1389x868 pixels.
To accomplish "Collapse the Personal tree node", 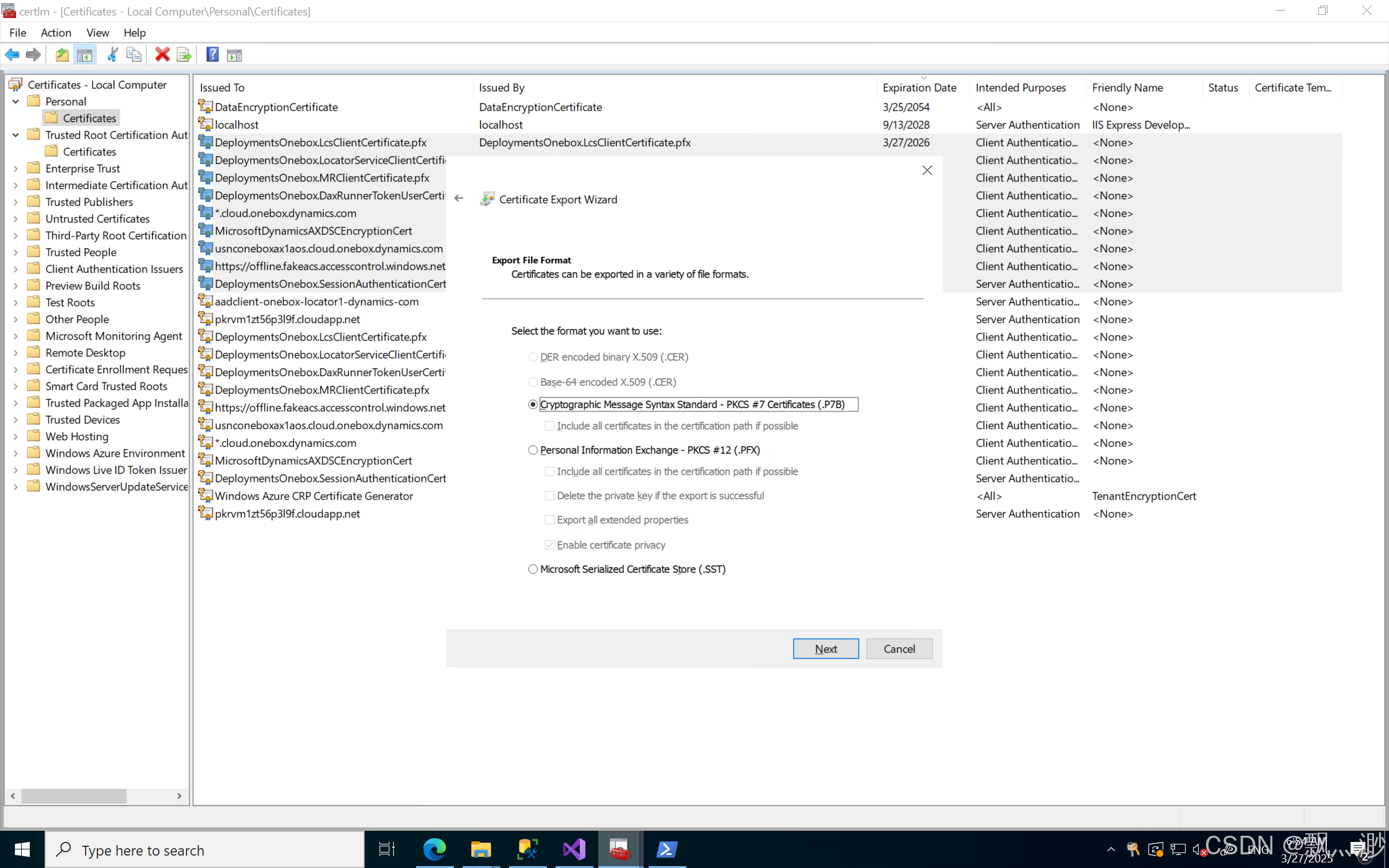I will pyautogui.click(x=16, y=102).
